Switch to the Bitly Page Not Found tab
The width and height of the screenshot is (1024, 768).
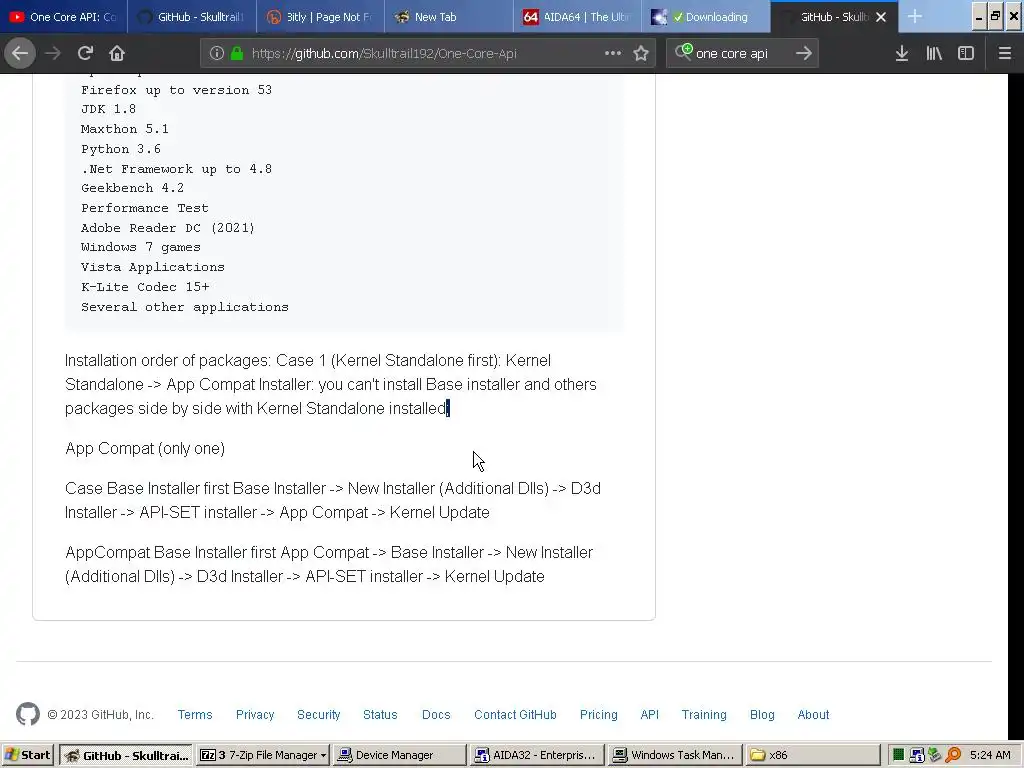click(x=321, y=17)
